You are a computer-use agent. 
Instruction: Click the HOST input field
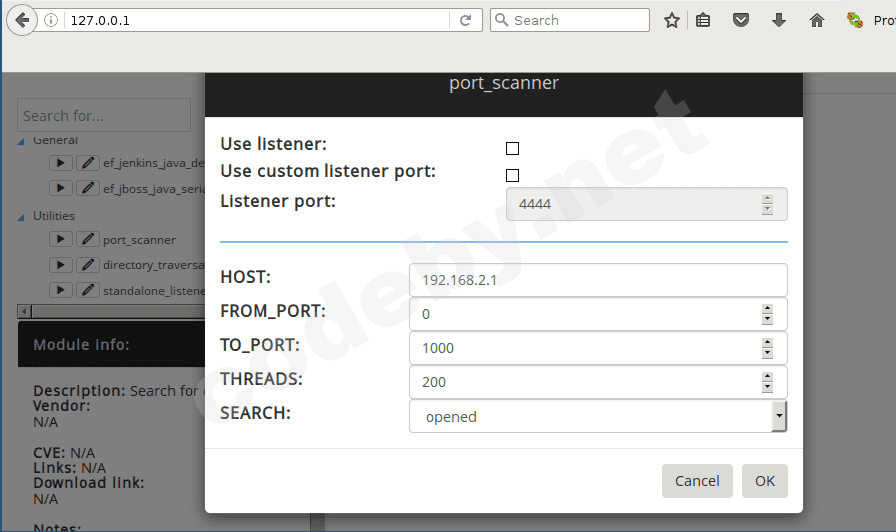598,280
